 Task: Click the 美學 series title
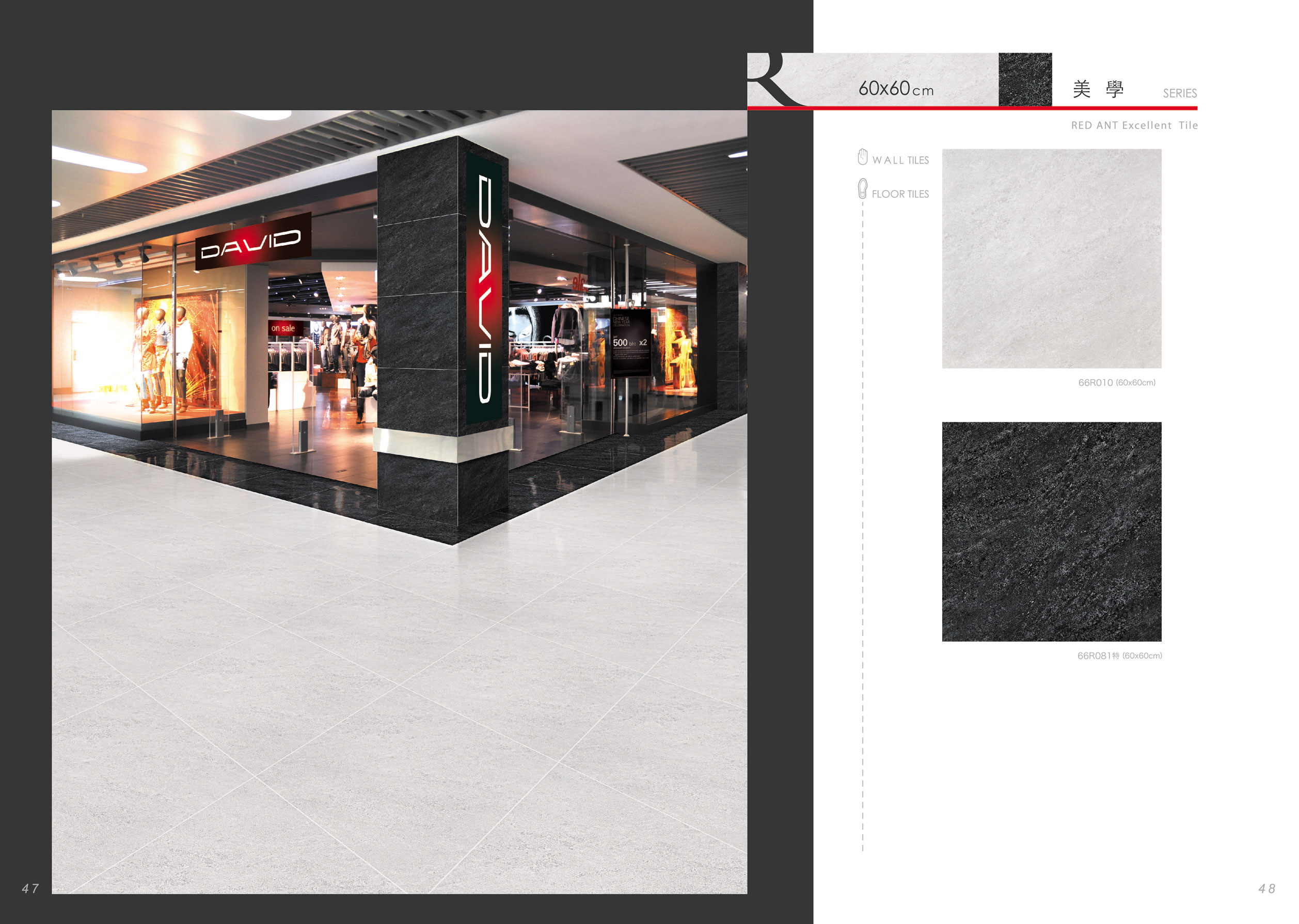coord(1098,89)
